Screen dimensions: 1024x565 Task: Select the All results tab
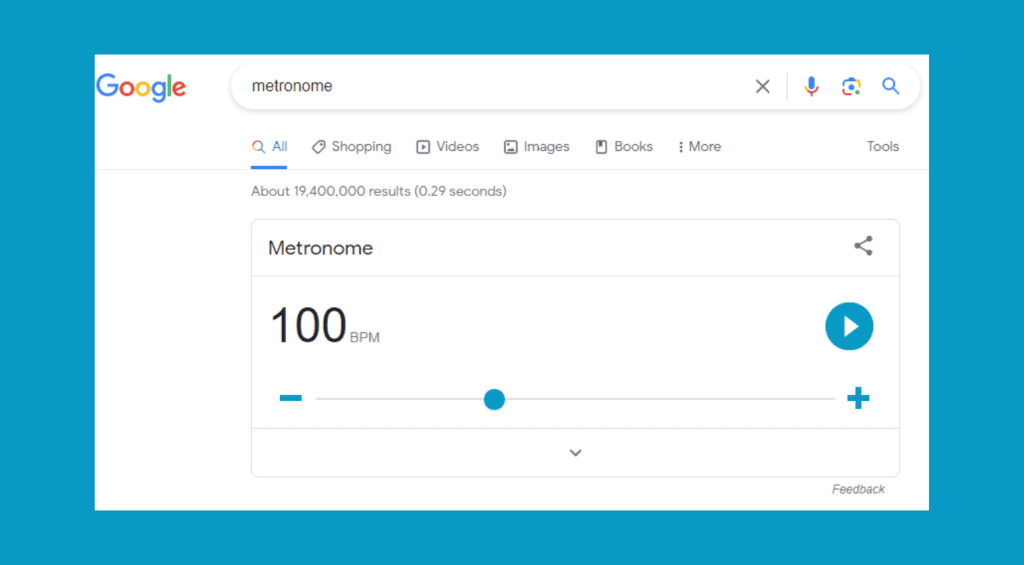270,147
